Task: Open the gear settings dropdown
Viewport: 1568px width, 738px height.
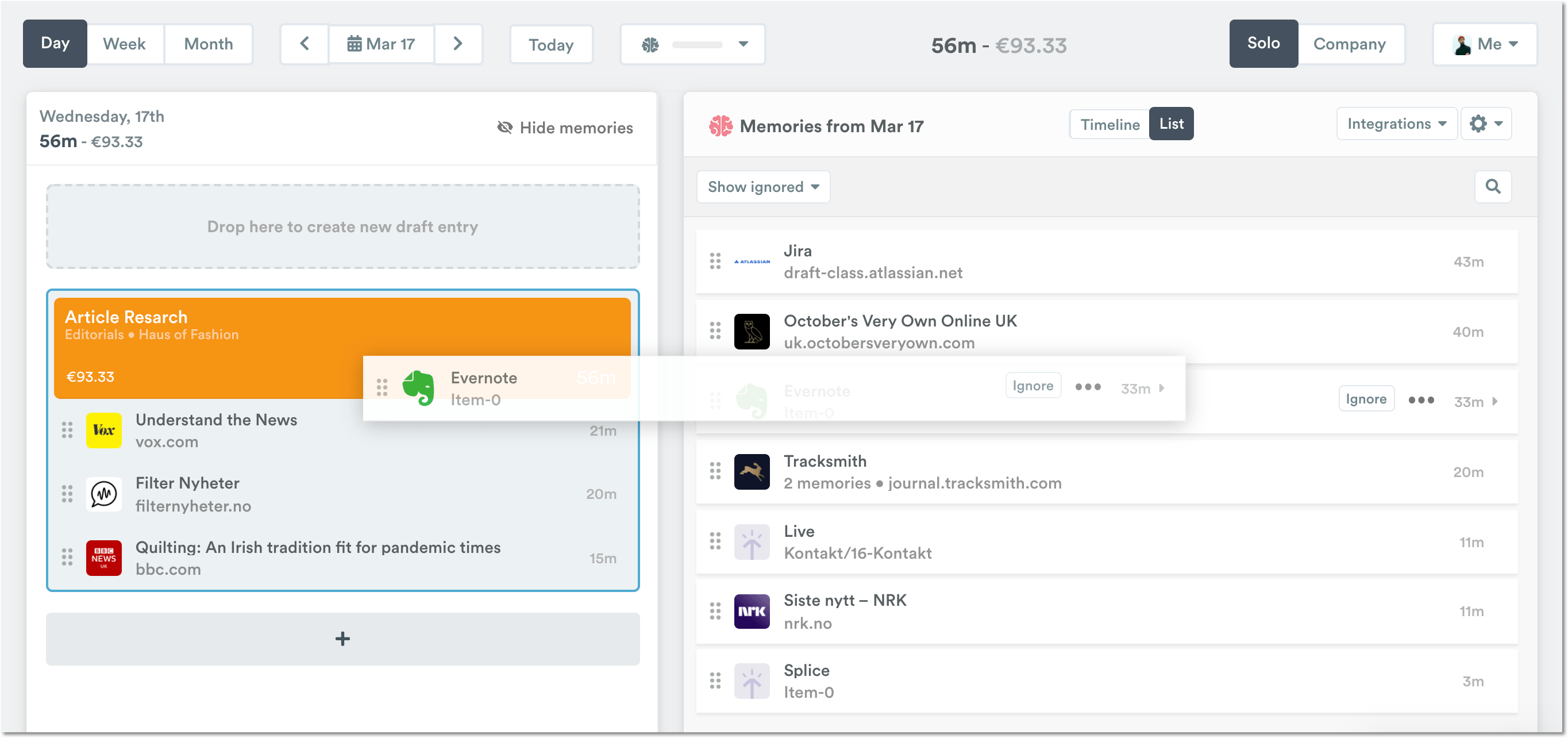Action: (1486, 124)
